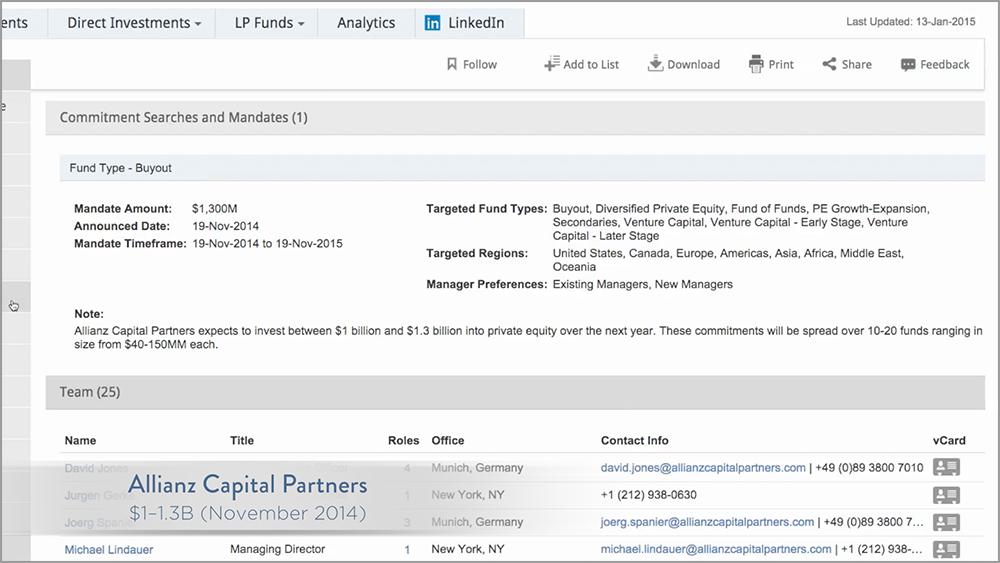Screen dimensions: 1000x563
Task: Sort team table by Name column
Action: [x=80, y=441]
